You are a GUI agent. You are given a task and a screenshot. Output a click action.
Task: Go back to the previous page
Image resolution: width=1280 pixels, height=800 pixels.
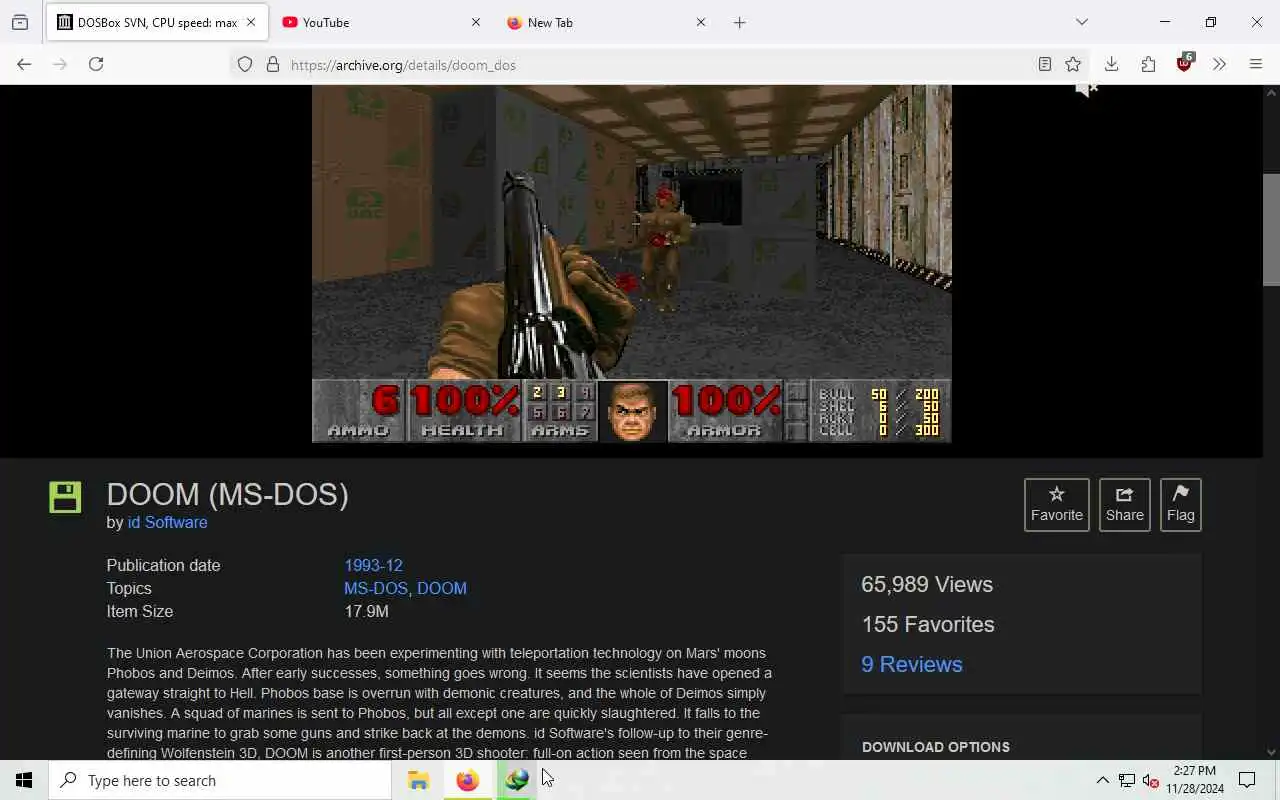point(24,64)
